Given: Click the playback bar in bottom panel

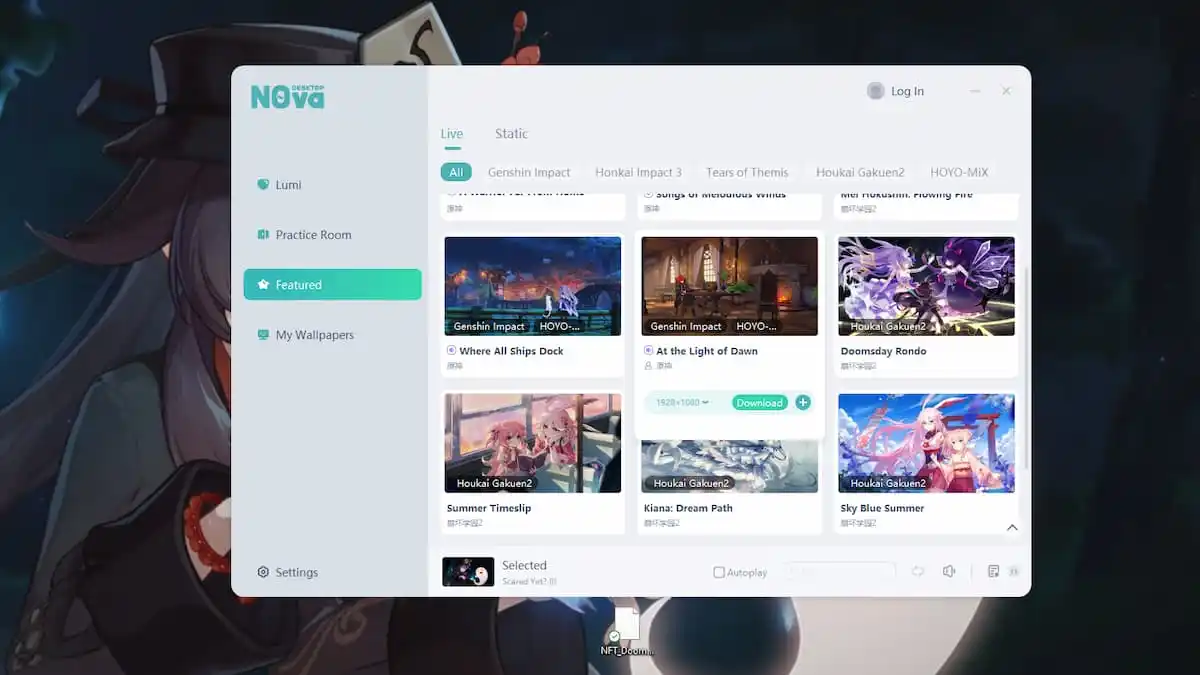Looking at the screenshot, I should click(839, 571).
